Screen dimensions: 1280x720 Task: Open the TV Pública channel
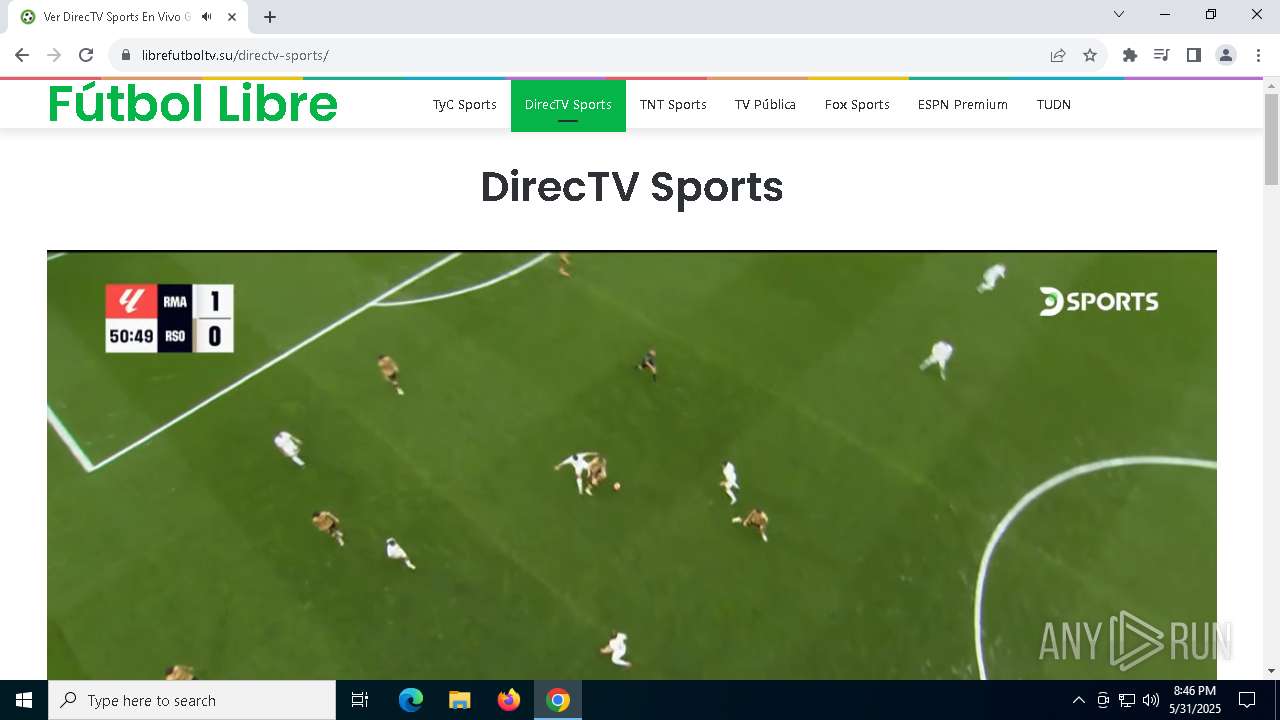pos(765,104)
